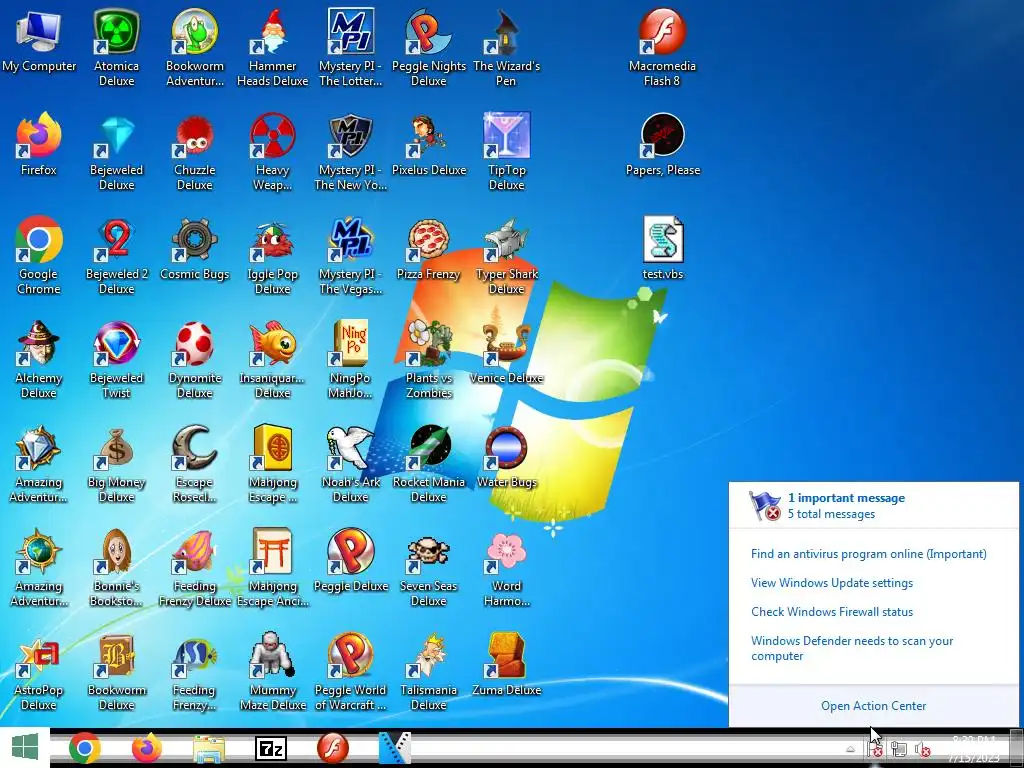The width and height of the screenshot is (1024, 768).
Task: Select the Firefox desktop shortcut
Action: [39, 135]
